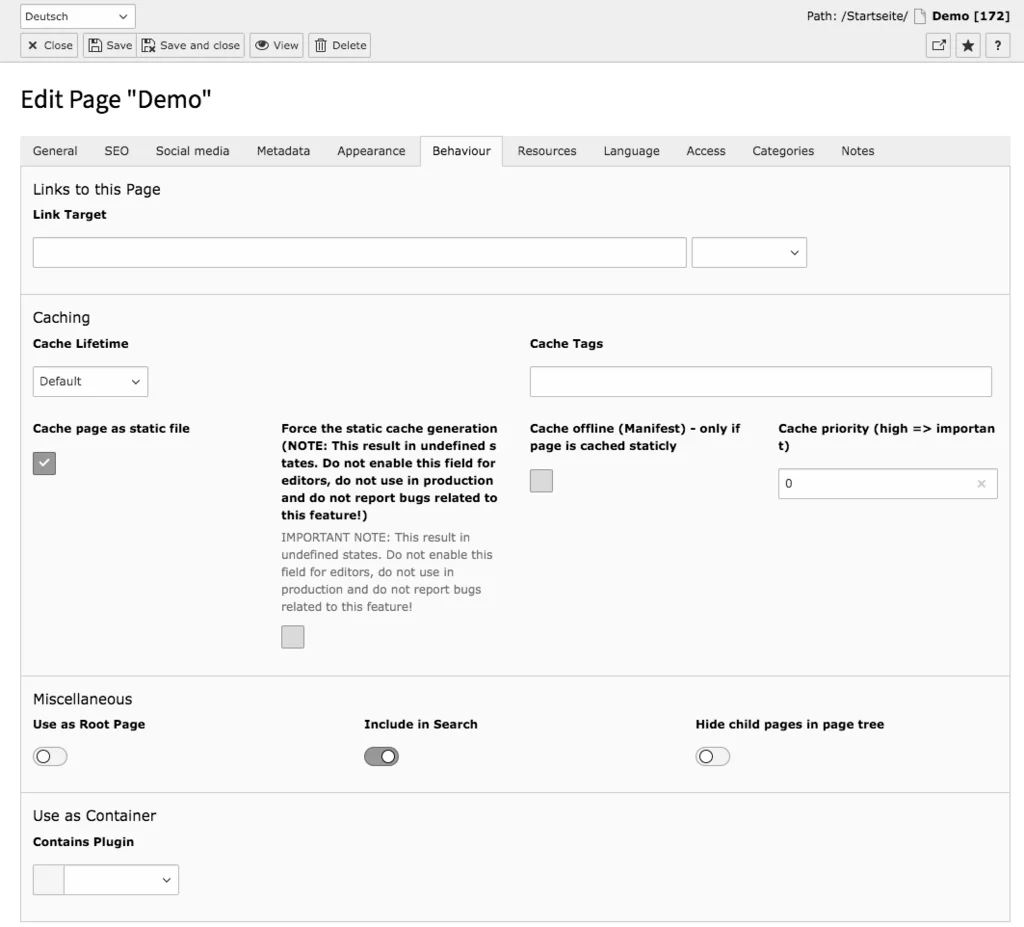Click inside the Cache Tags input field
This screenshot has height=927, width=1024.
click(x=760, y=381)
